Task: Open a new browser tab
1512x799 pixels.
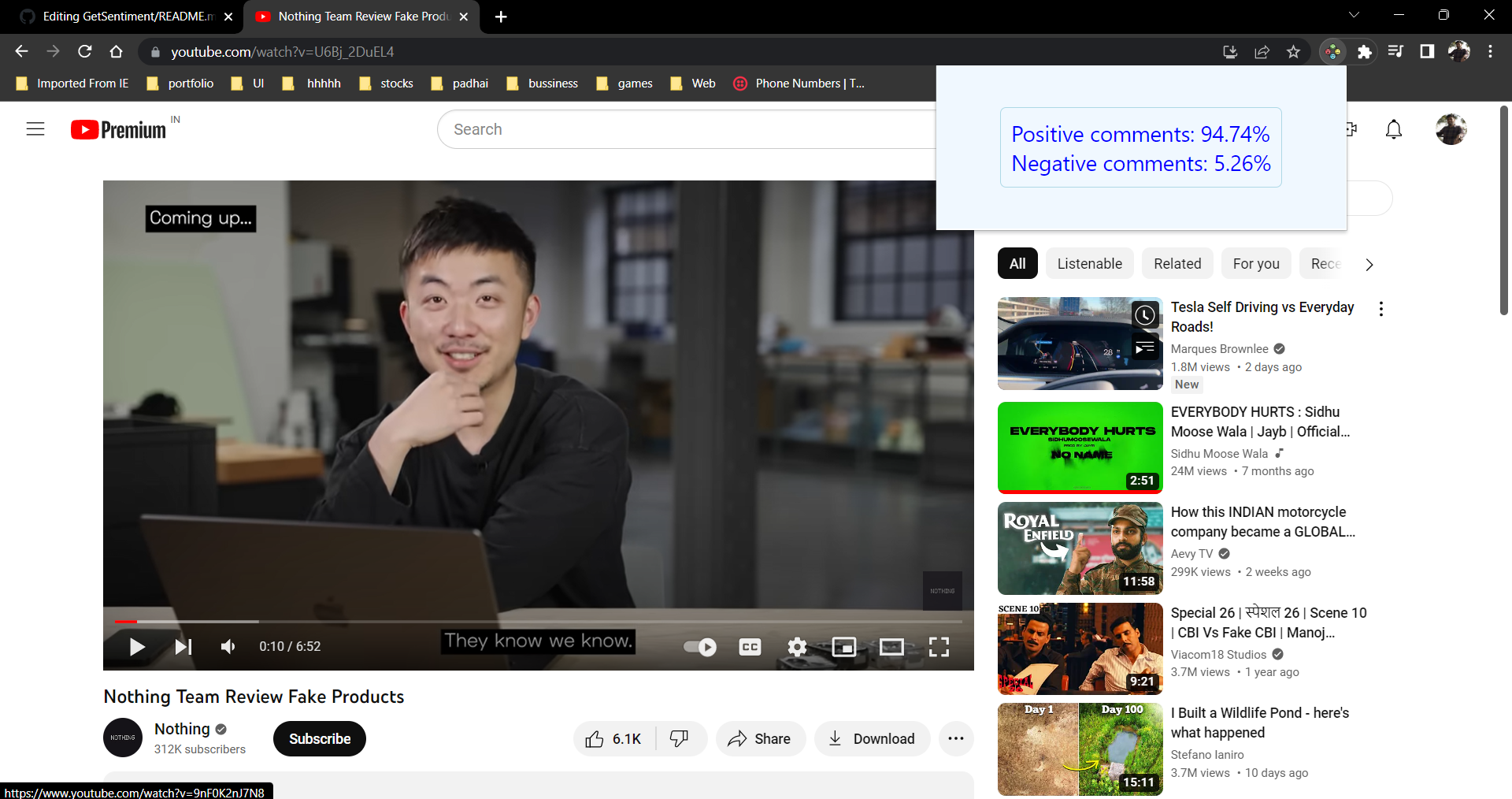Action: [x=501, y=17]
